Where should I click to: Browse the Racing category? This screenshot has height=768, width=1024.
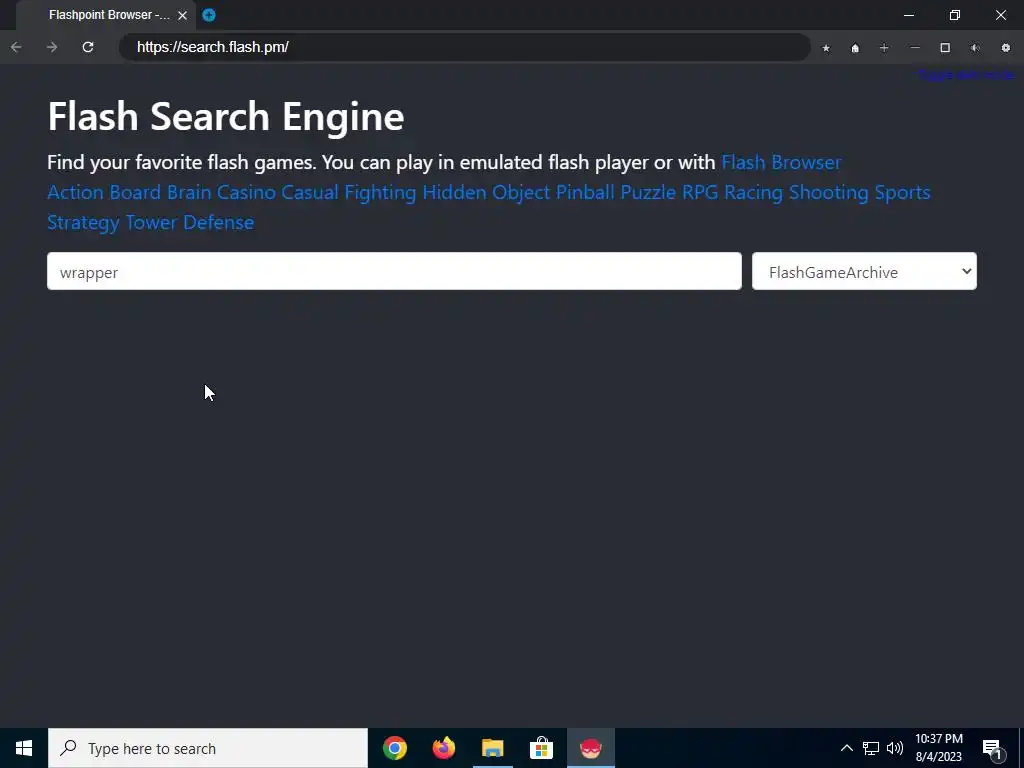[754, 193]
